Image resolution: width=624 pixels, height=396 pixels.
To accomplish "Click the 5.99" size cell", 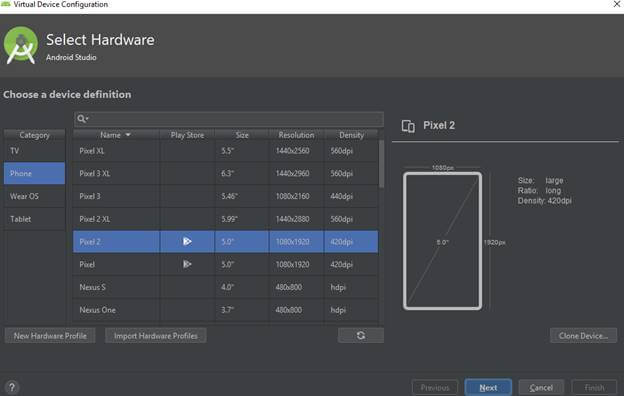I will (242, 219).
